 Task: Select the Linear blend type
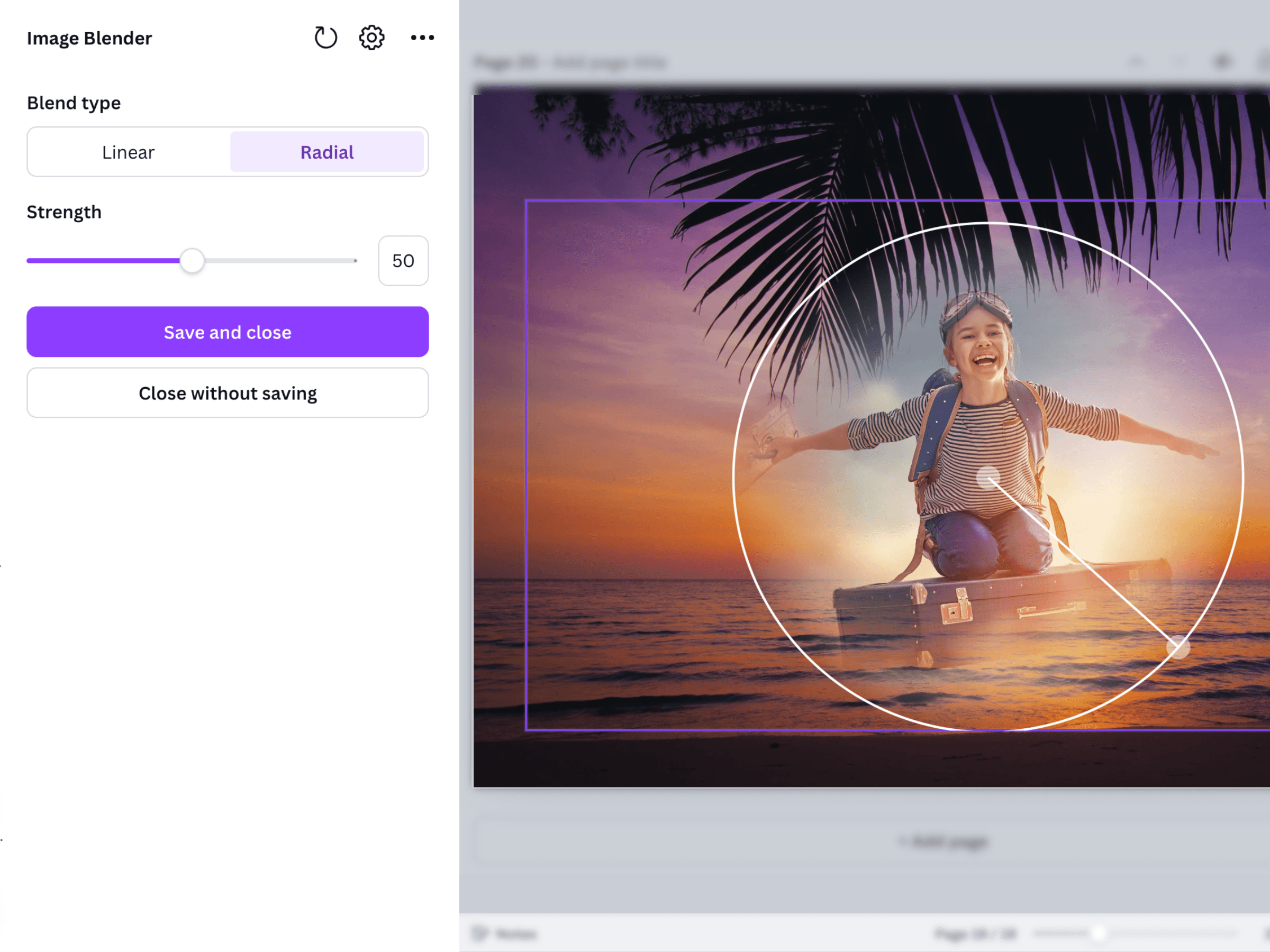[x=129, y=152]
